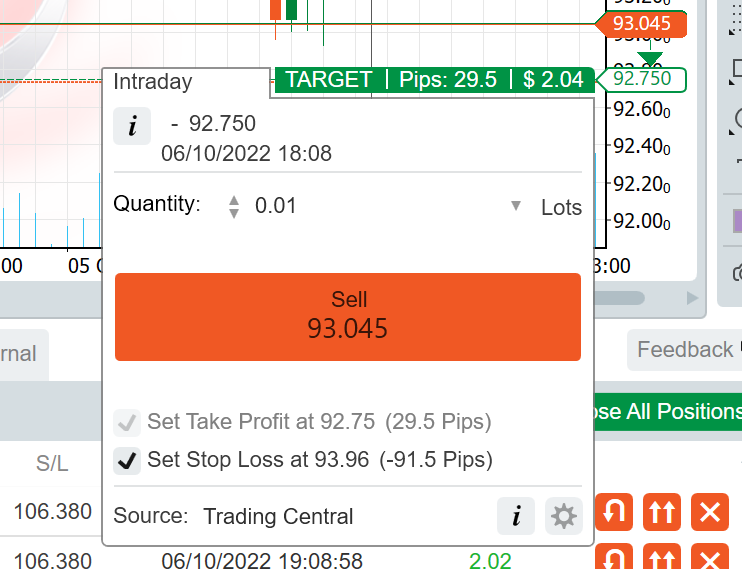Select the Intraday tab
The width and height of the screenshot is (742, 569).
tap(153, 81)
